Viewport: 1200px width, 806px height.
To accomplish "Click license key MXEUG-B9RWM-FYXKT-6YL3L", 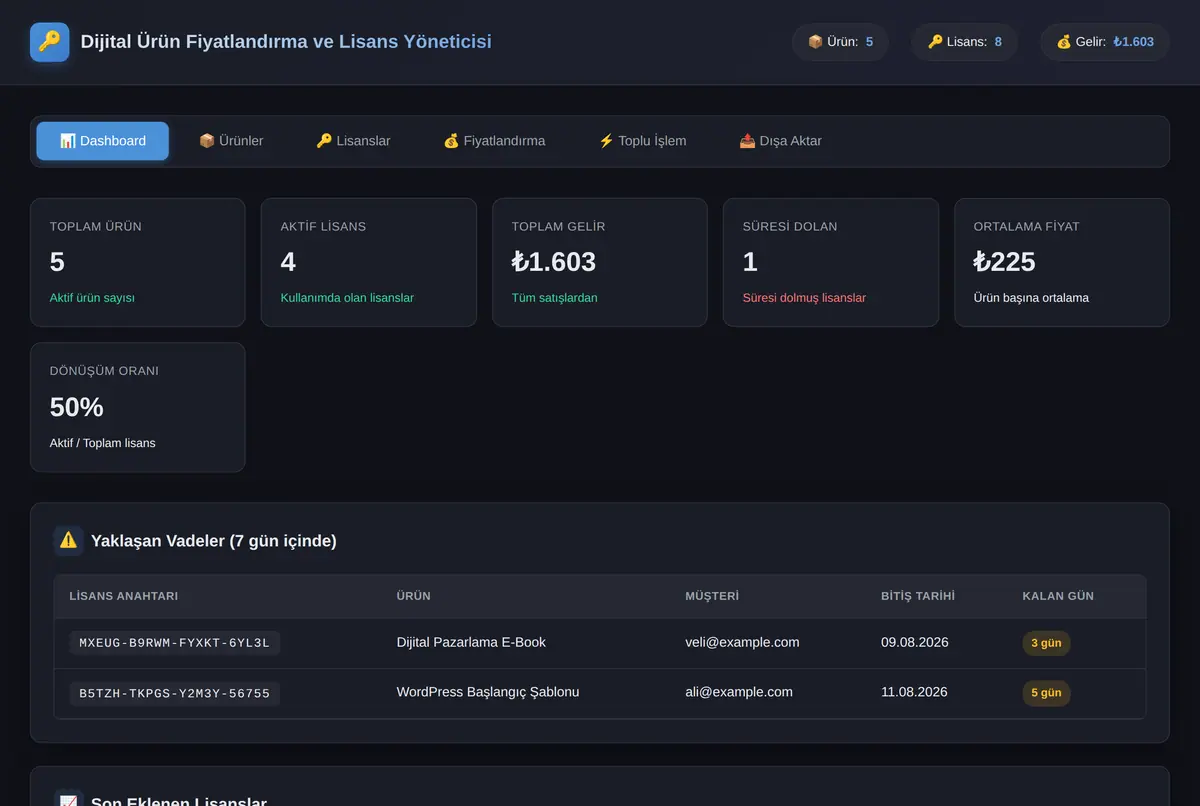I will [x=175, y=643].
